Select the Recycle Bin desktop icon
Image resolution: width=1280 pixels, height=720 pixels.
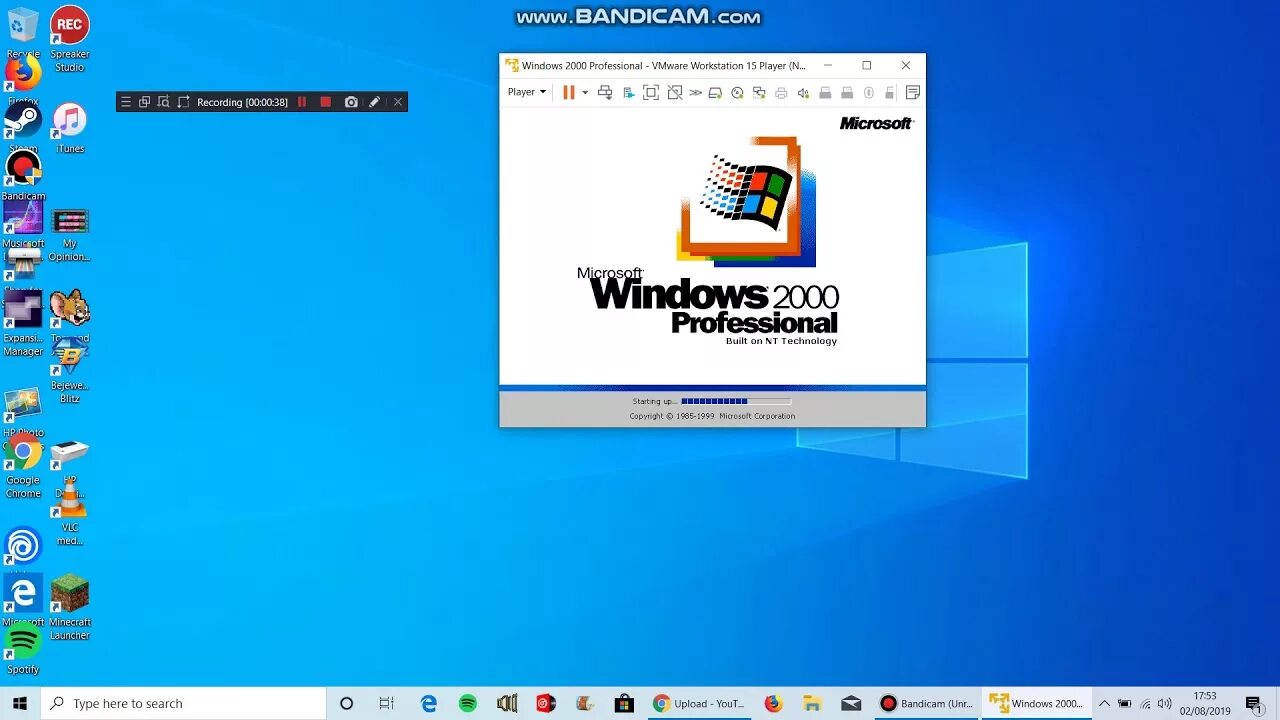coord(23,33)
